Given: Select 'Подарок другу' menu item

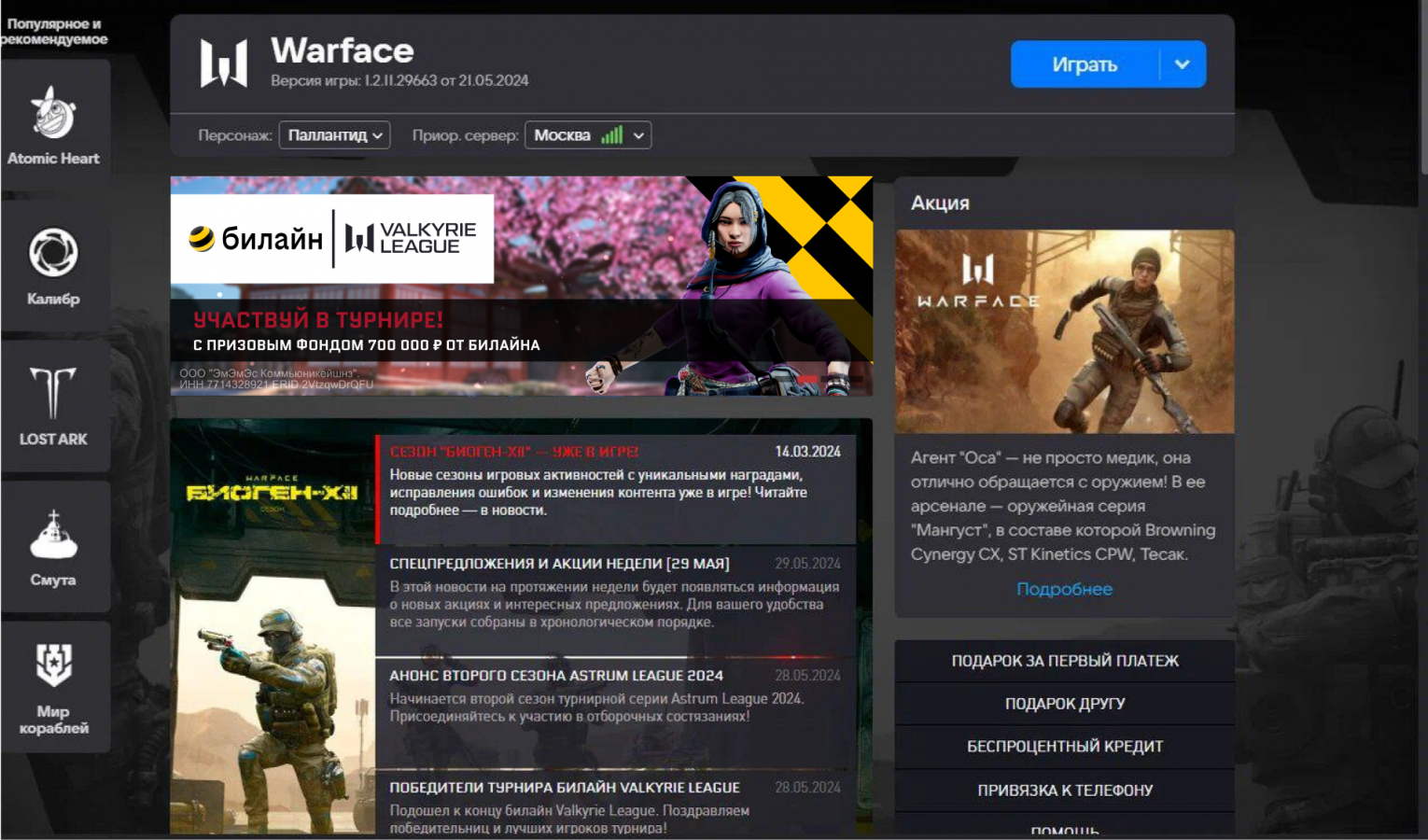Looking at the screenshot, I should [x=1065, y=704].
